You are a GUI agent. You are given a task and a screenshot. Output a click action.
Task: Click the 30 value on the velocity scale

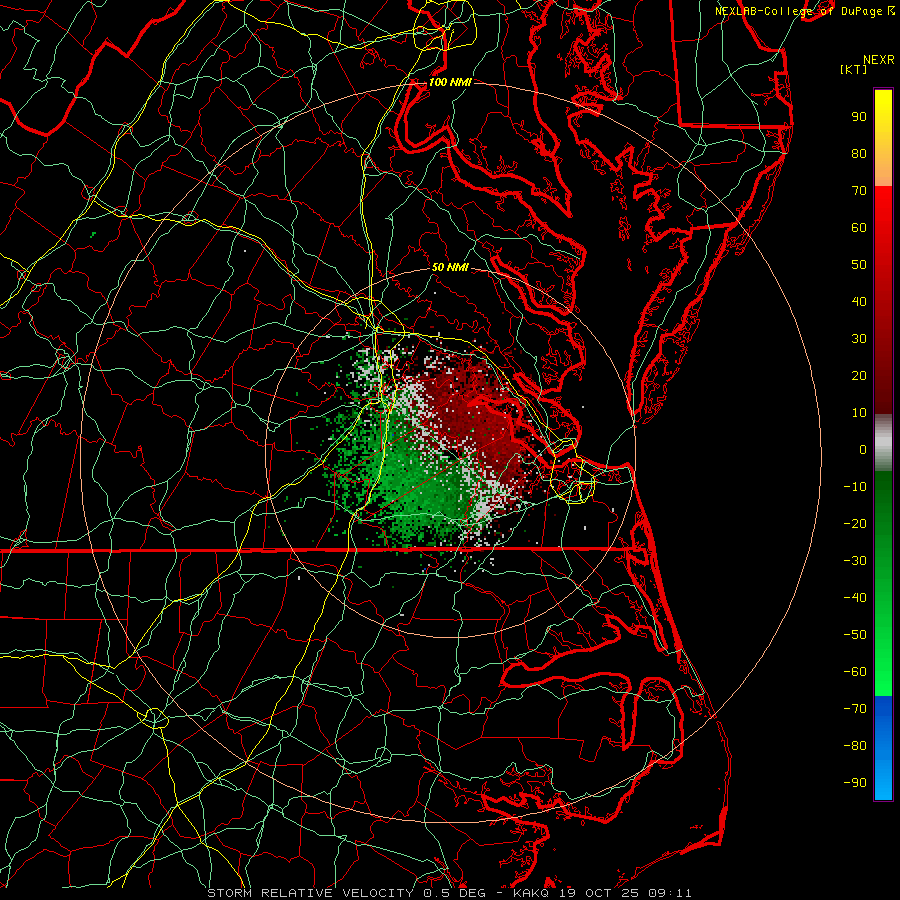click(x=859, y=339)
